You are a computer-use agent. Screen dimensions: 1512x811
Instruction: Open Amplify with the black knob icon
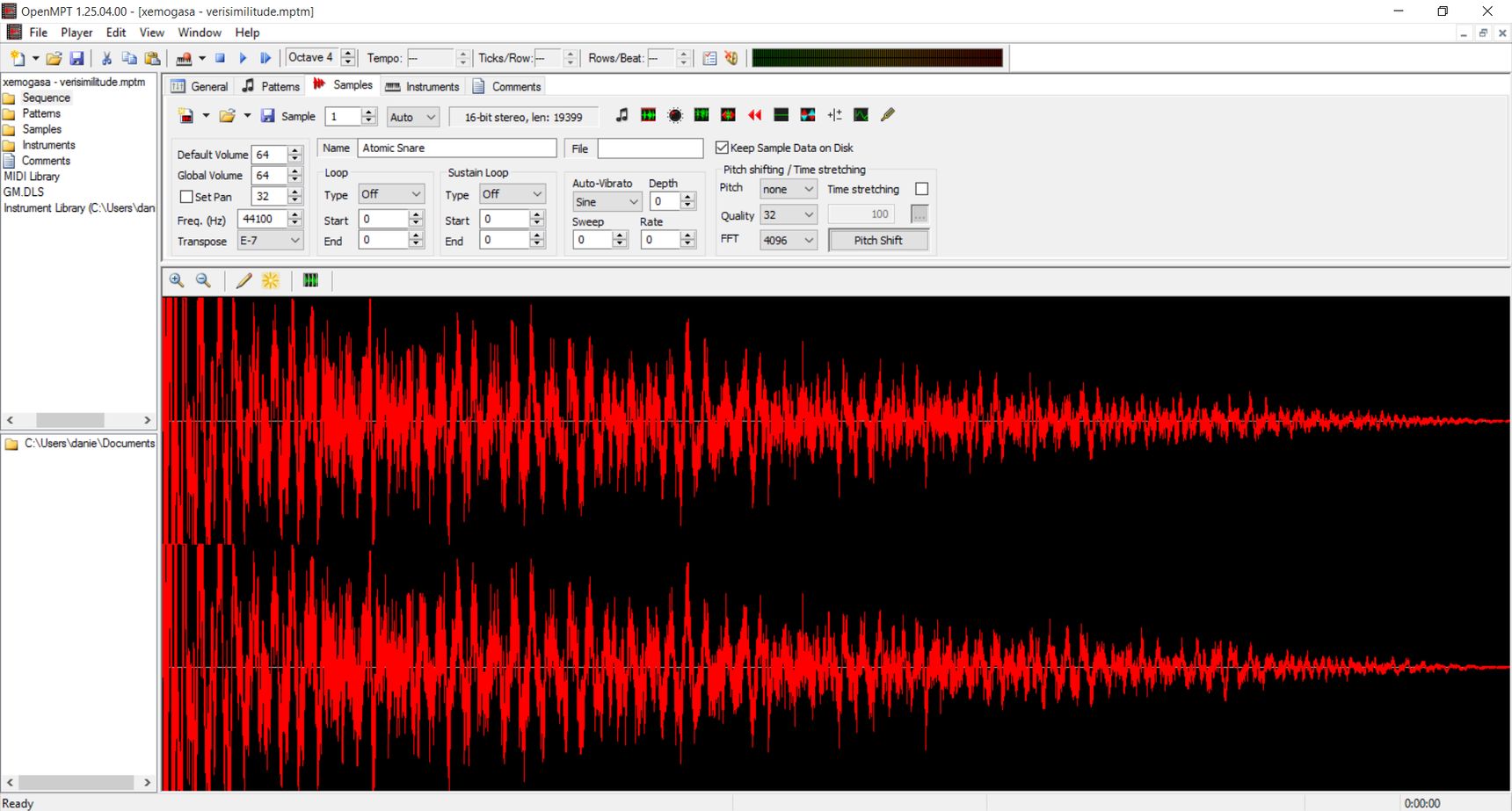(675, 115)
